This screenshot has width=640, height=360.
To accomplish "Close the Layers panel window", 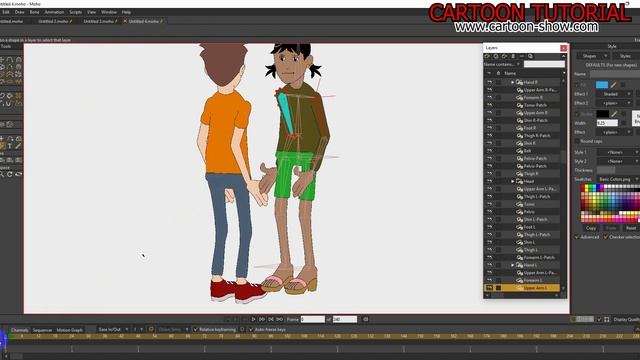I will coord(563,48).
